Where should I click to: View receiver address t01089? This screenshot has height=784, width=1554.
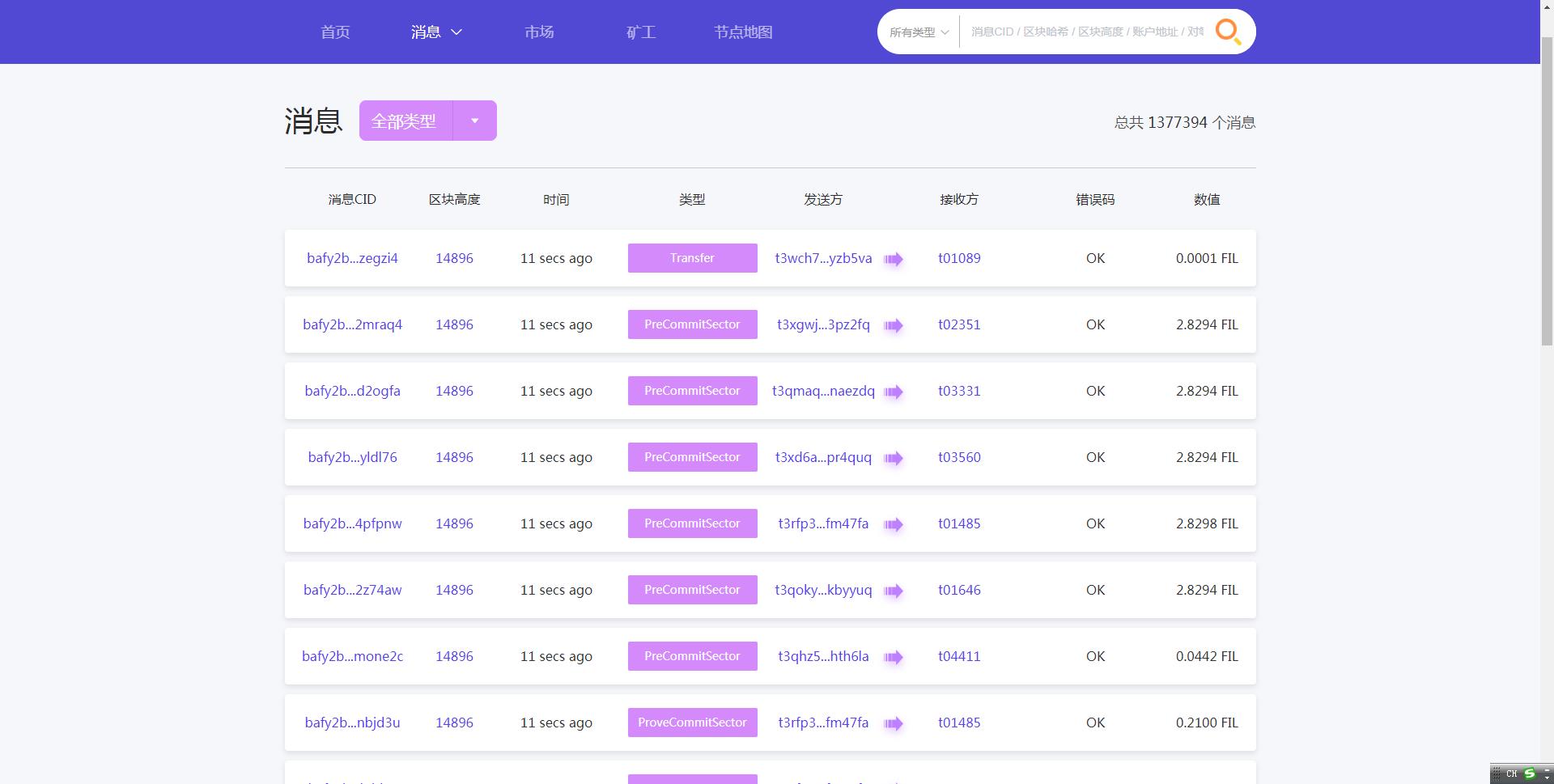click(959, 258)
